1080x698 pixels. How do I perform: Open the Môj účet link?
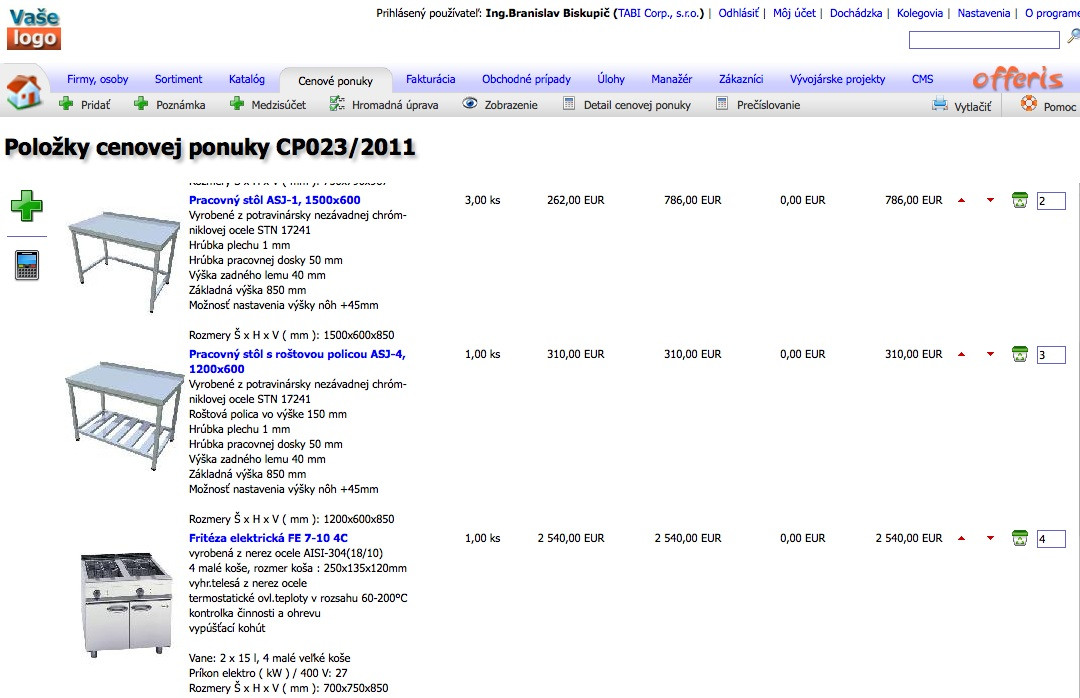[x=794, y=13]
